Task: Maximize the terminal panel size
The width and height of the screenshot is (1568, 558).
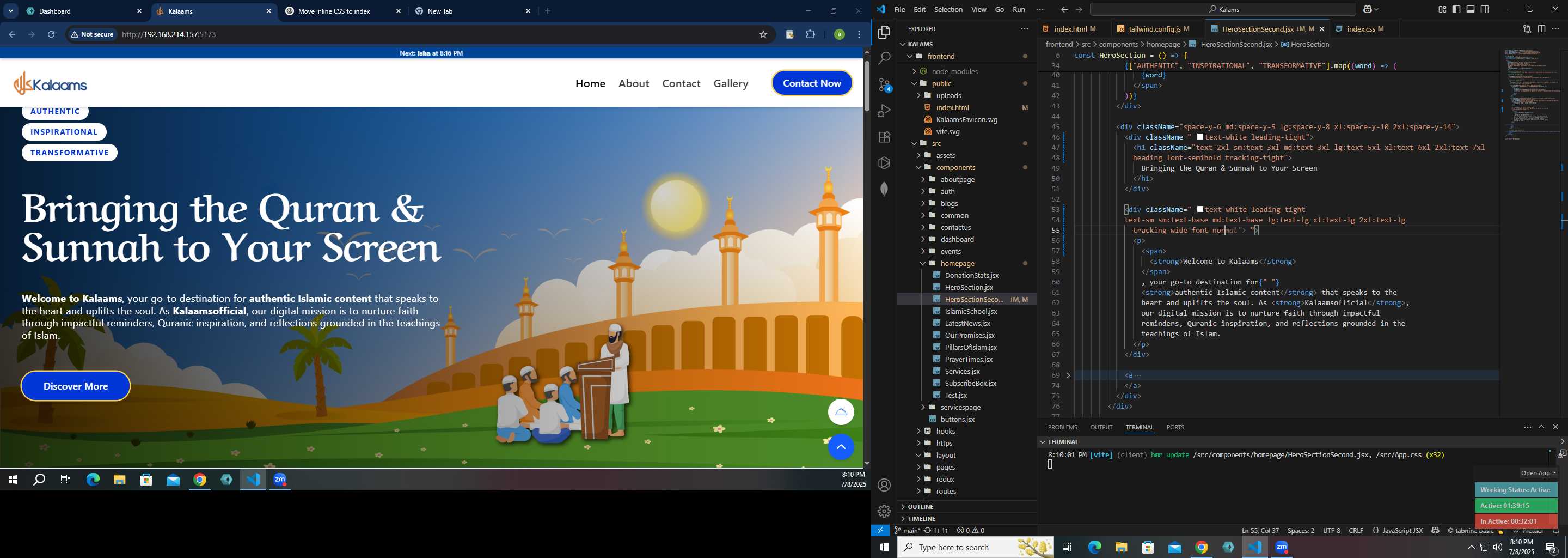Action: 1541,427
